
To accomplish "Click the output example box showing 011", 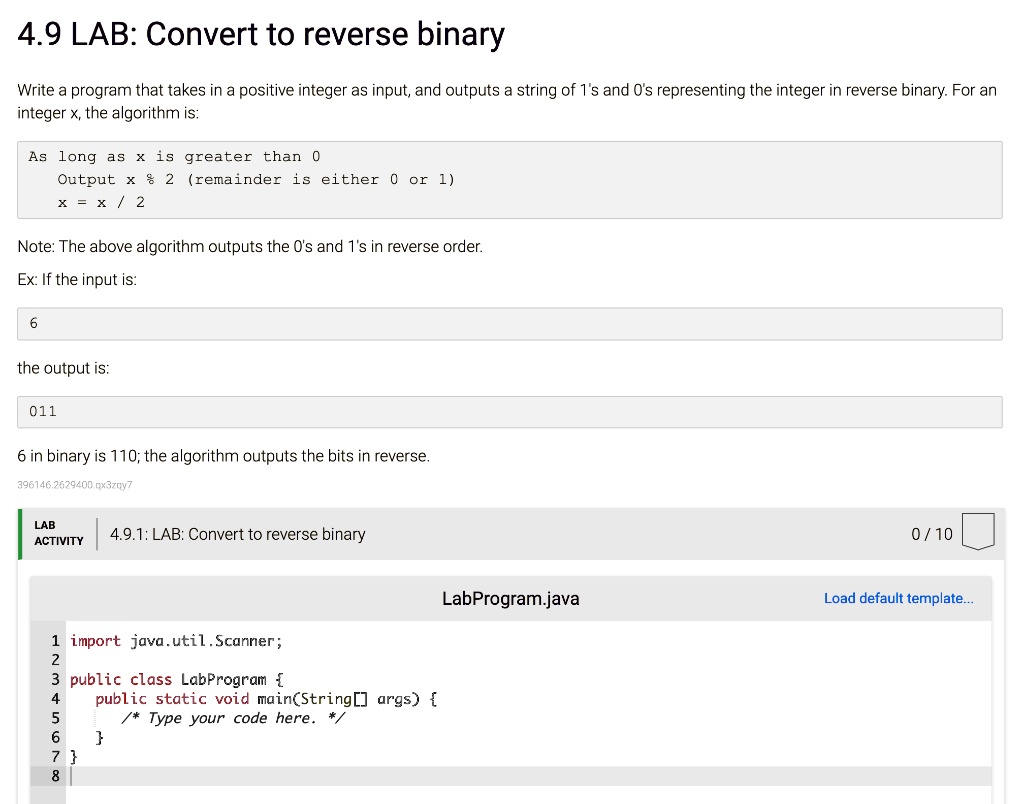I will (x=510, y=411).
